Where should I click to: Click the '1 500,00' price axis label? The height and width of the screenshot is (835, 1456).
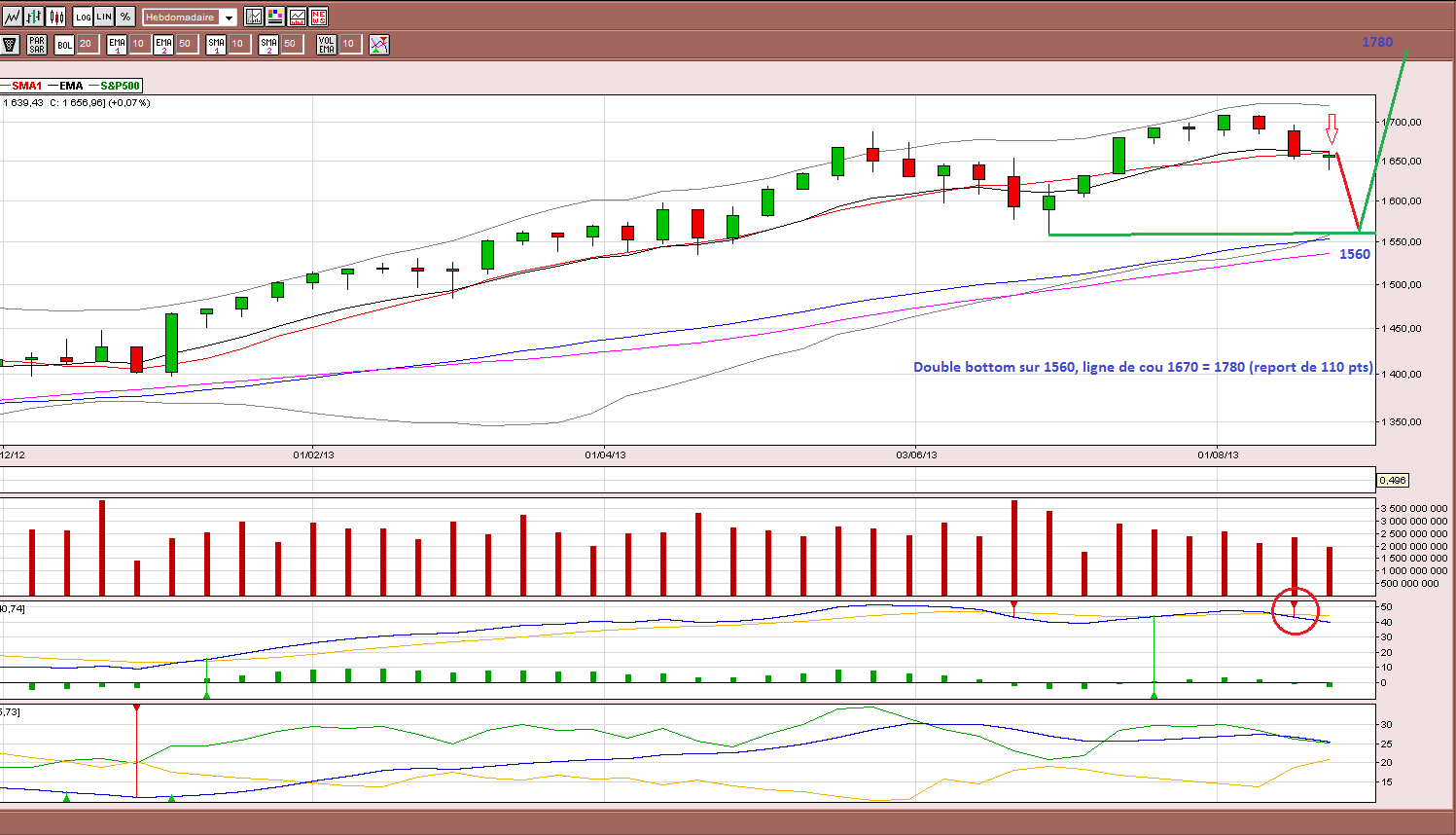pos(1402,285)
